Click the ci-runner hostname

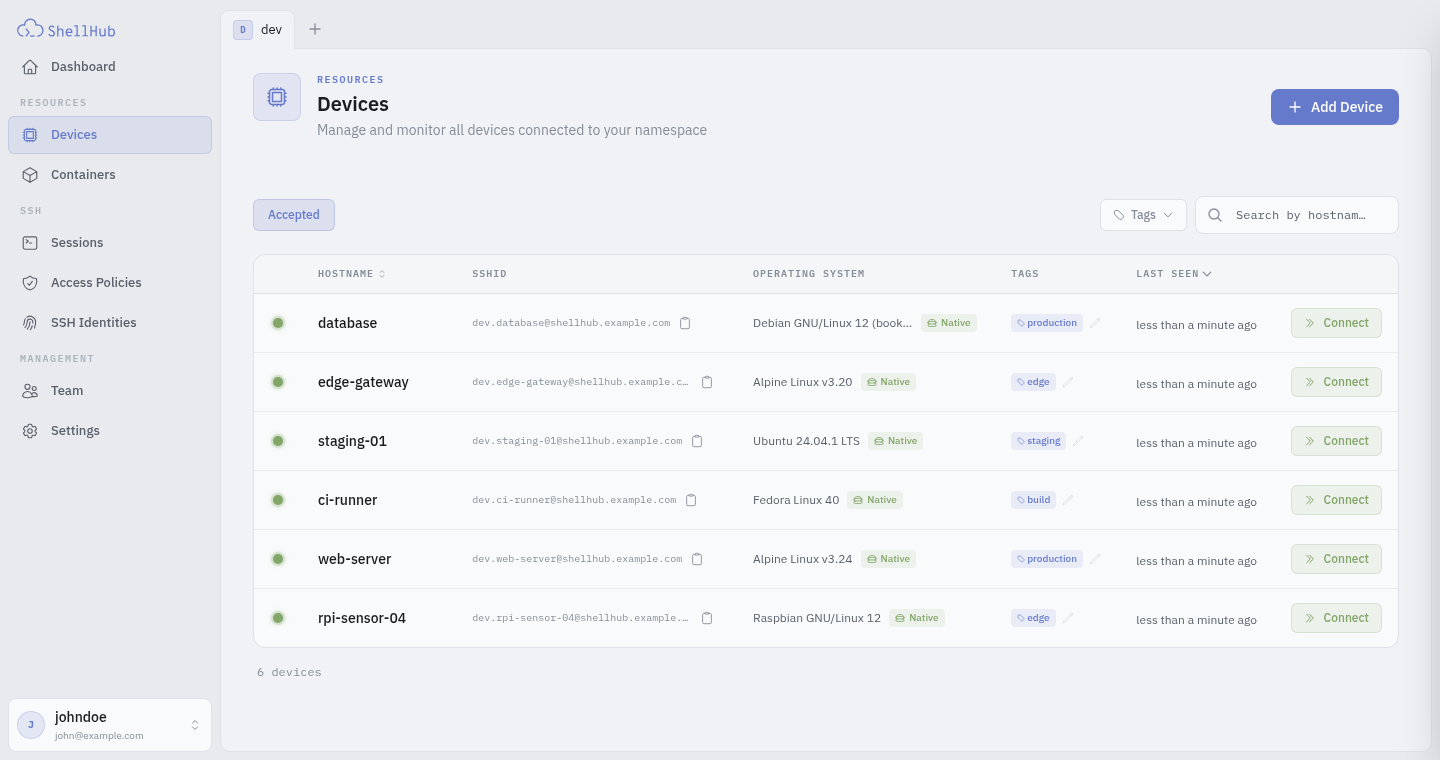click(x=347, y=500)
